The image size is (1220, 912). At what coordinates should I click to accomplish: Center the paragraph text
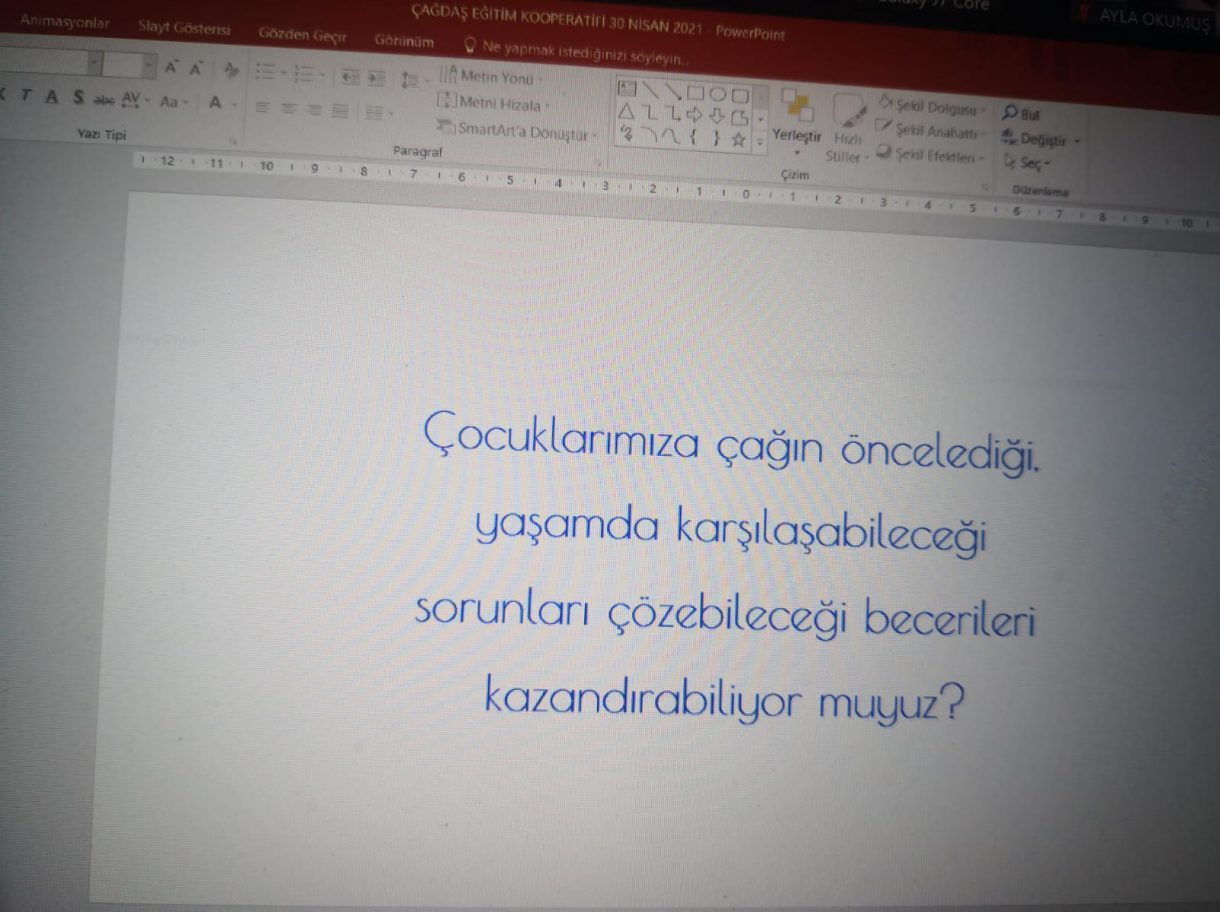tap(288, 108)
